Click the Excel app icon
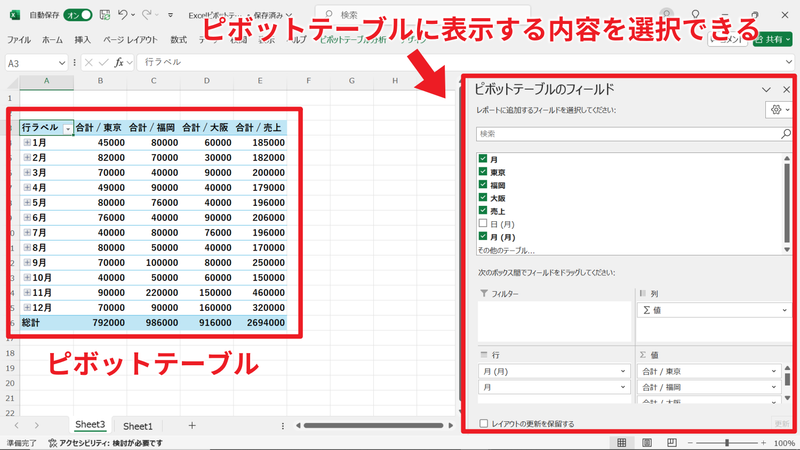Screen dimensions: 800x450 15,15
